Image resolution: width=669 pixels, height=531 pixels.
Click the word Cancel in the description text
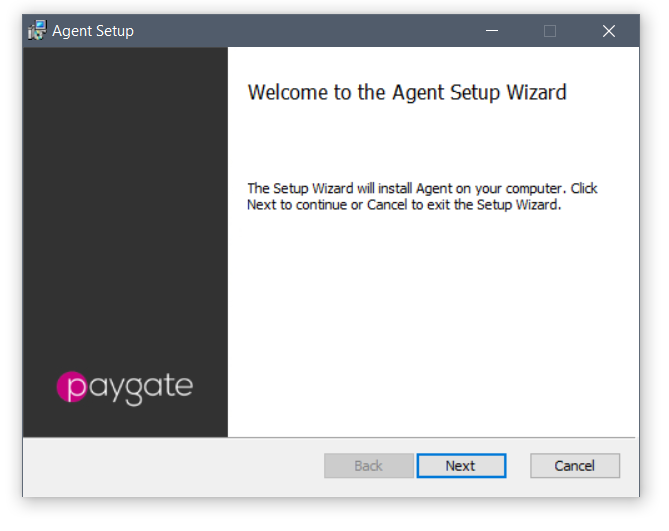point(387,205)
